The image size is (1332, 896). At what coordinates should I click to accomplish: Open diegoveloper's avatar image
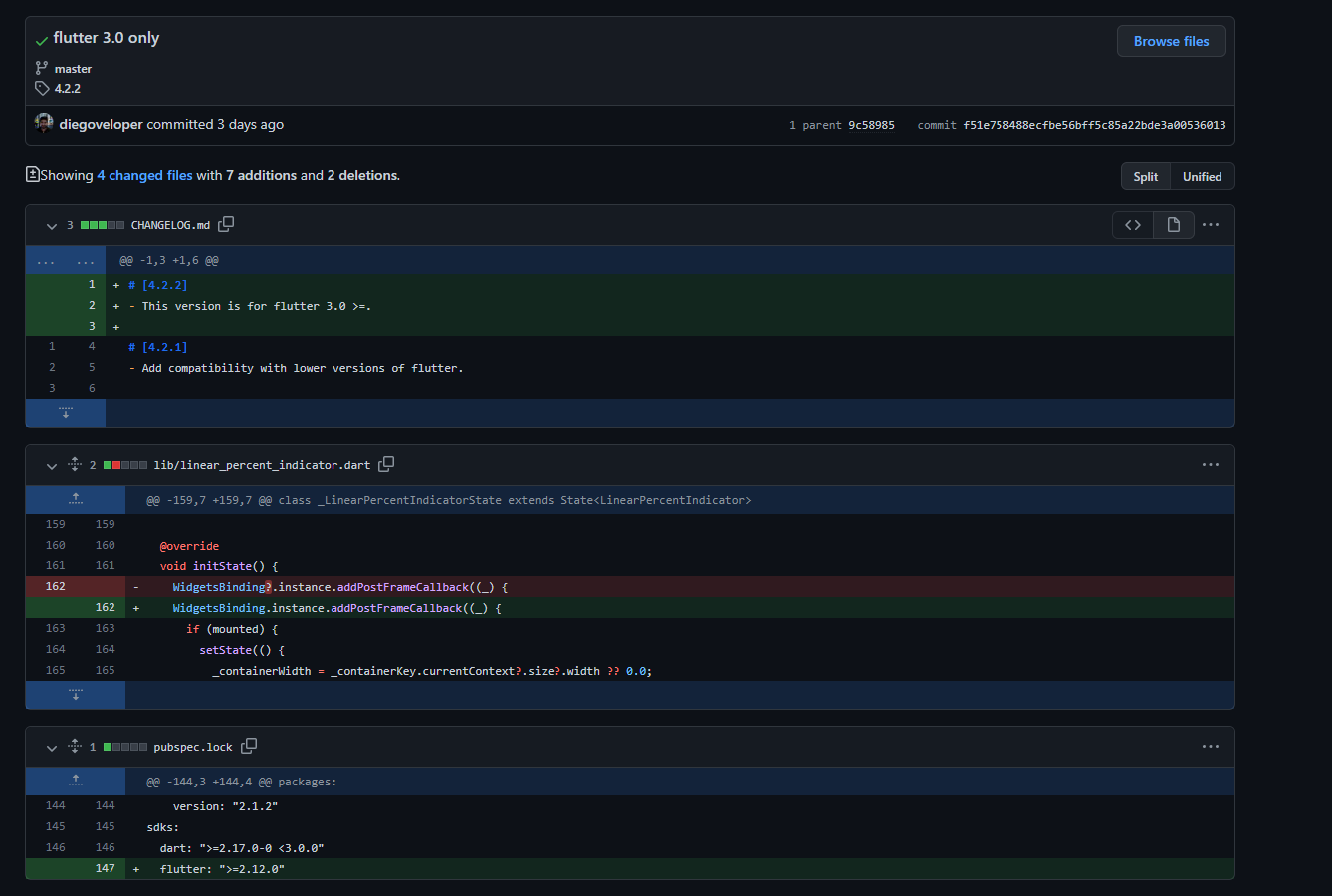click(x=44, y=123)
